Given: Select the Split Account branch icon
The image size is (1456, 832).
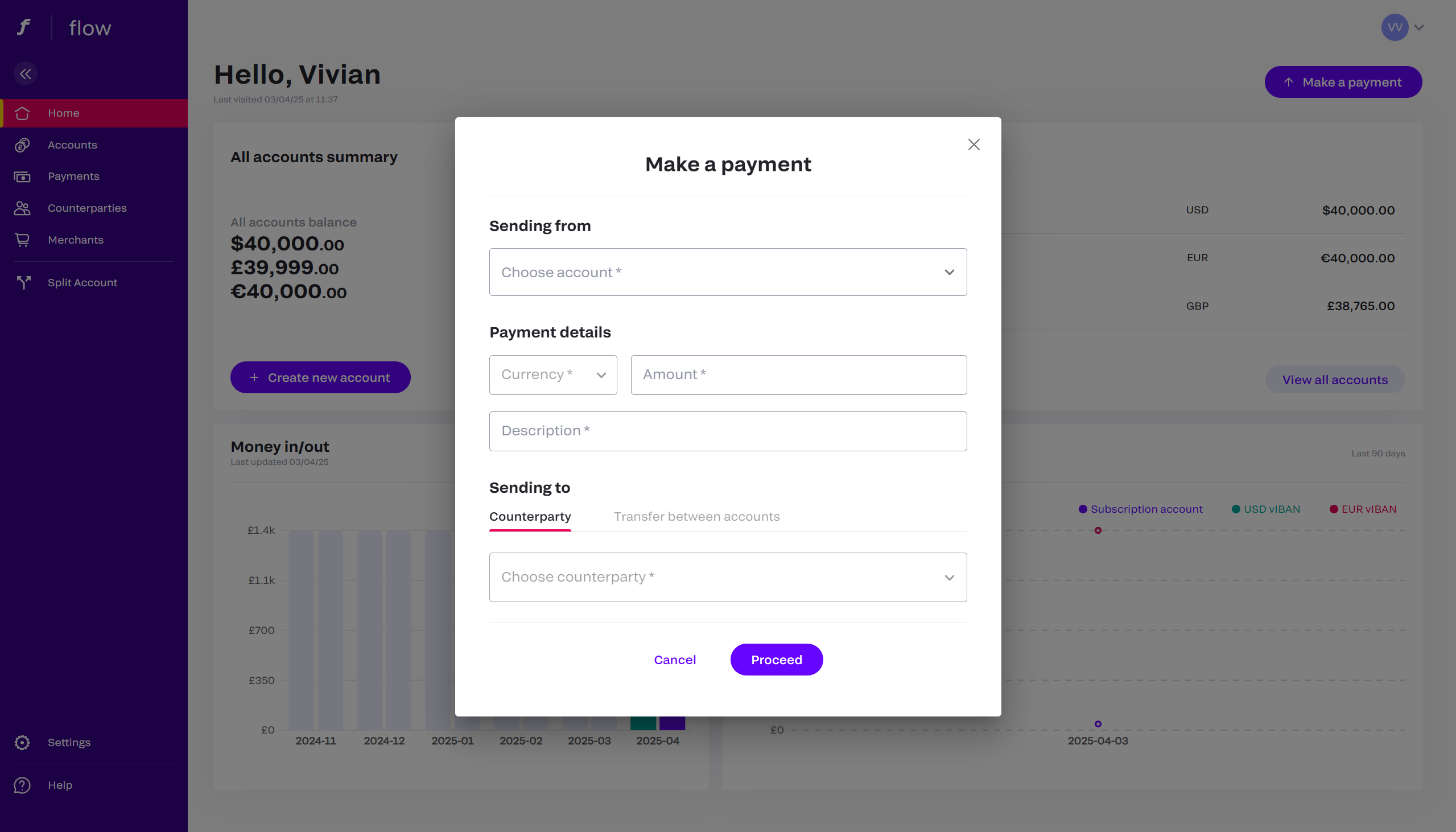Looking at the screenshot, I should (23, 282).
